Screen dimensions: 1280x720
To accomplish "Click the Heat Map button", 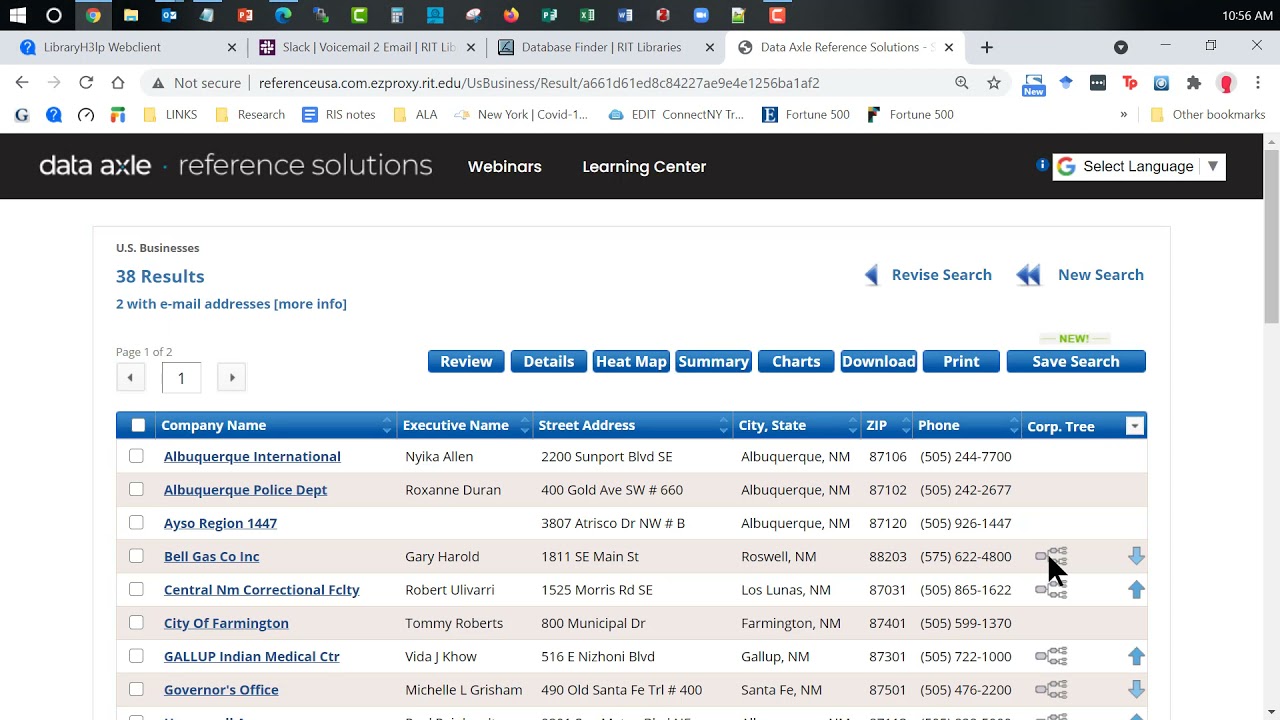I will coord(631,361).
